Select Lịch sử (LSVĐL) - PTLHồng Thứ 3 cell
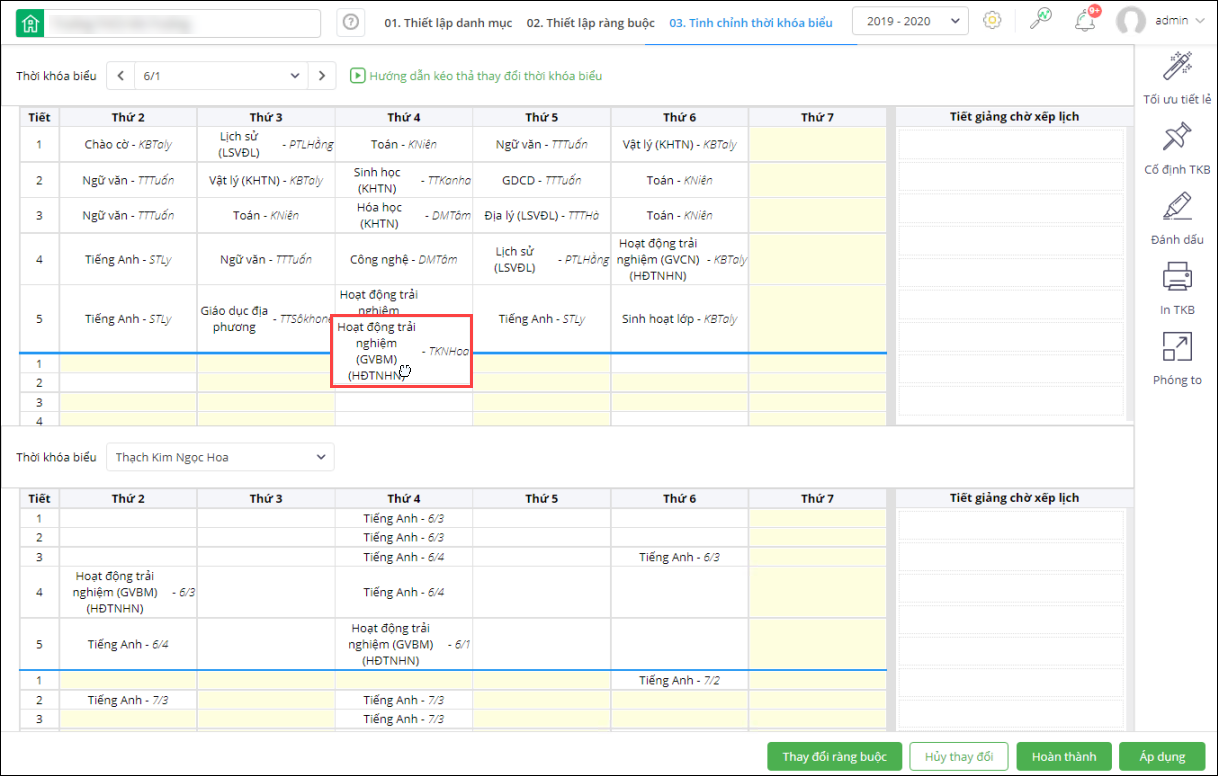This screenshot has width=1218, height=776. [x=266, y=144]
